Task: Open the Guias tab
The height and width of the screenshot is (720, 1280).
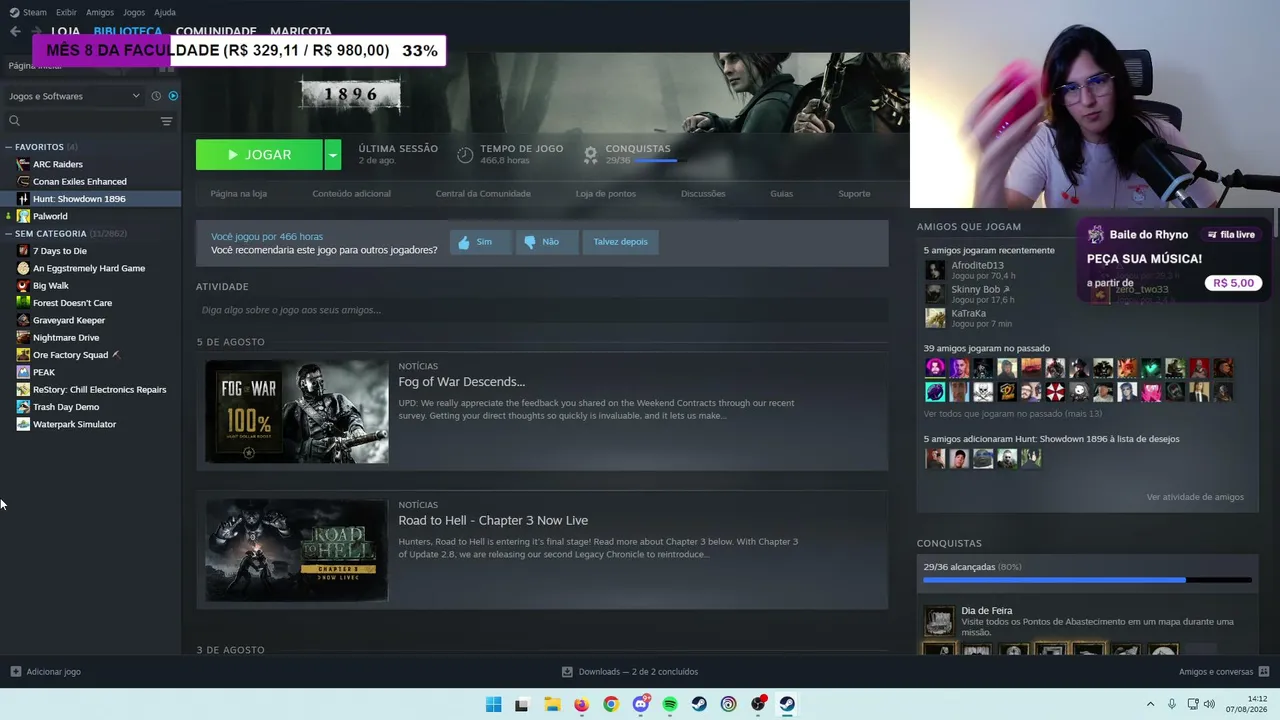Action: pos(781,194)
